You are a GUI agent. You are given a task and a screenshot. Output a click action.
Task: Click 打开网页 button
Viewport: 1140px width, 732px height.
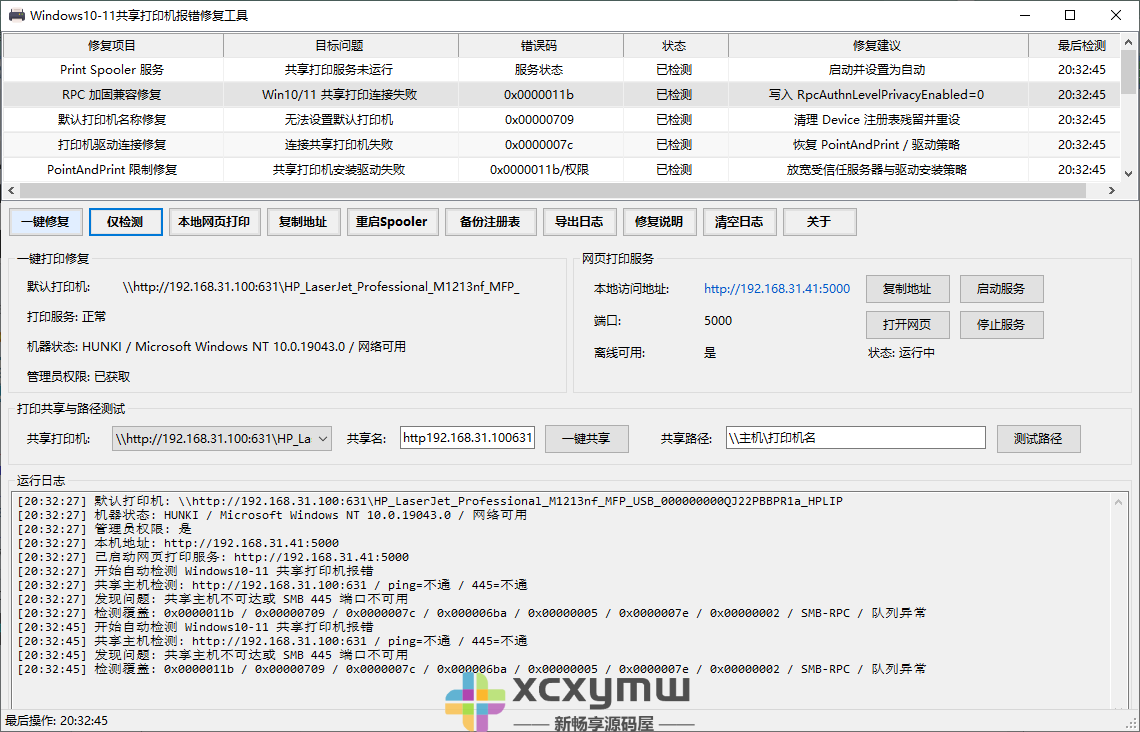point(907,325)
